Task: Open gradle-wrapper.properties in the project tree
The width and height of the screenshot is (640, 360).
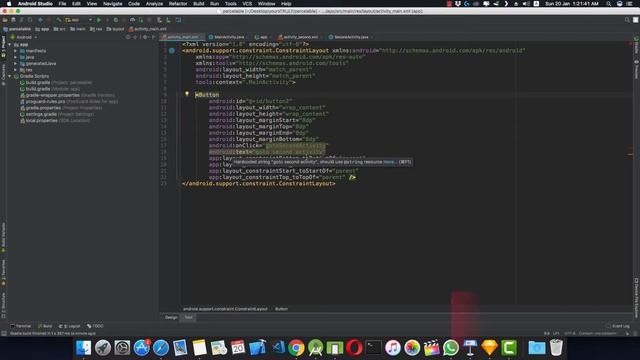Action: click(x=53, y=95)
